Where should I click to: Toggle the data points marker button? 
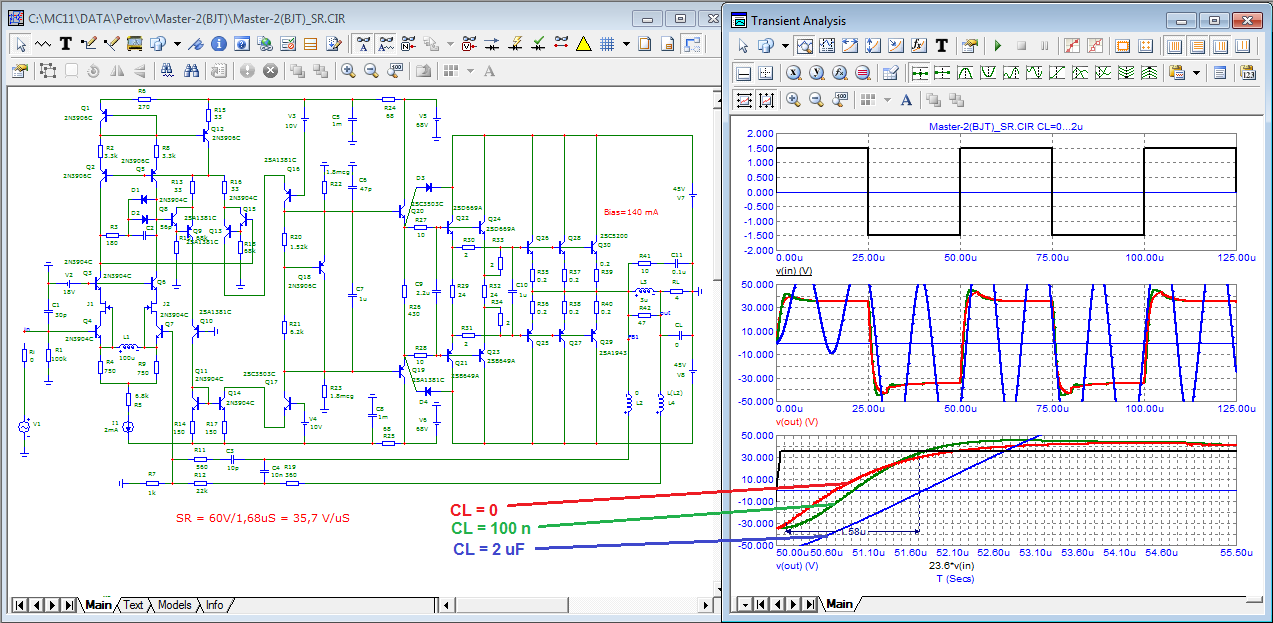point(1071,46)
